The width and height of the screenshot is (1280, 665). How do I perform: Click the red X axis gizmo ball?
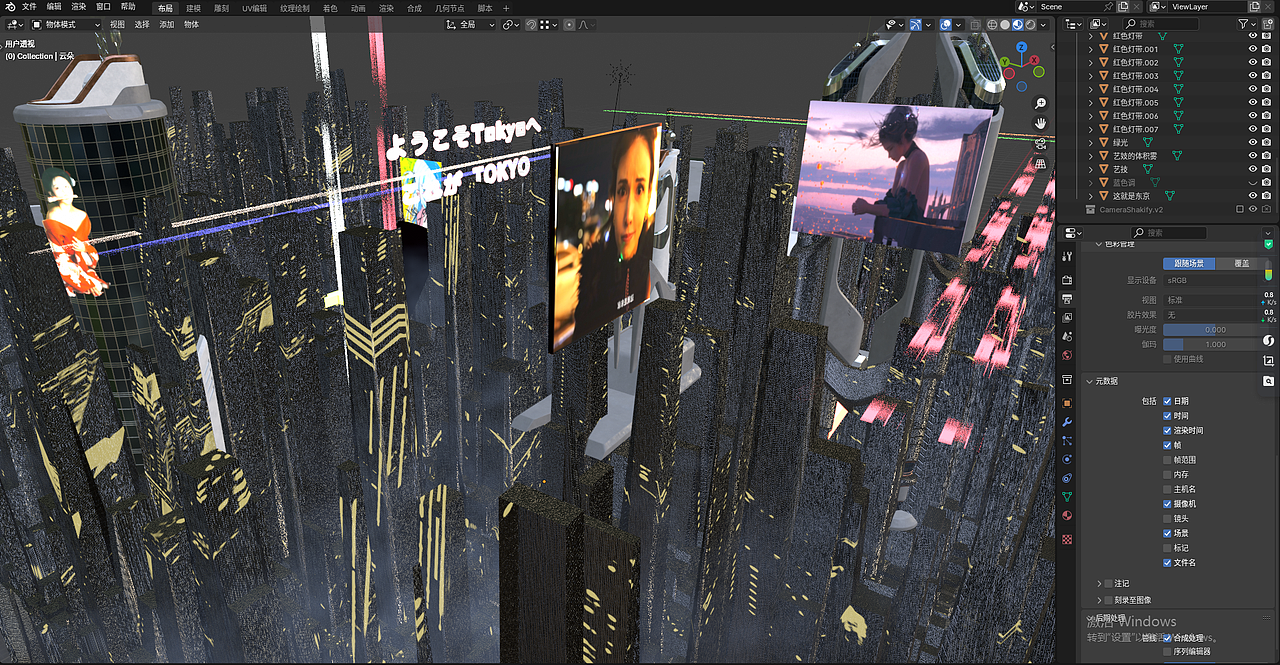pyautogui.click(x=1036, y=61)
